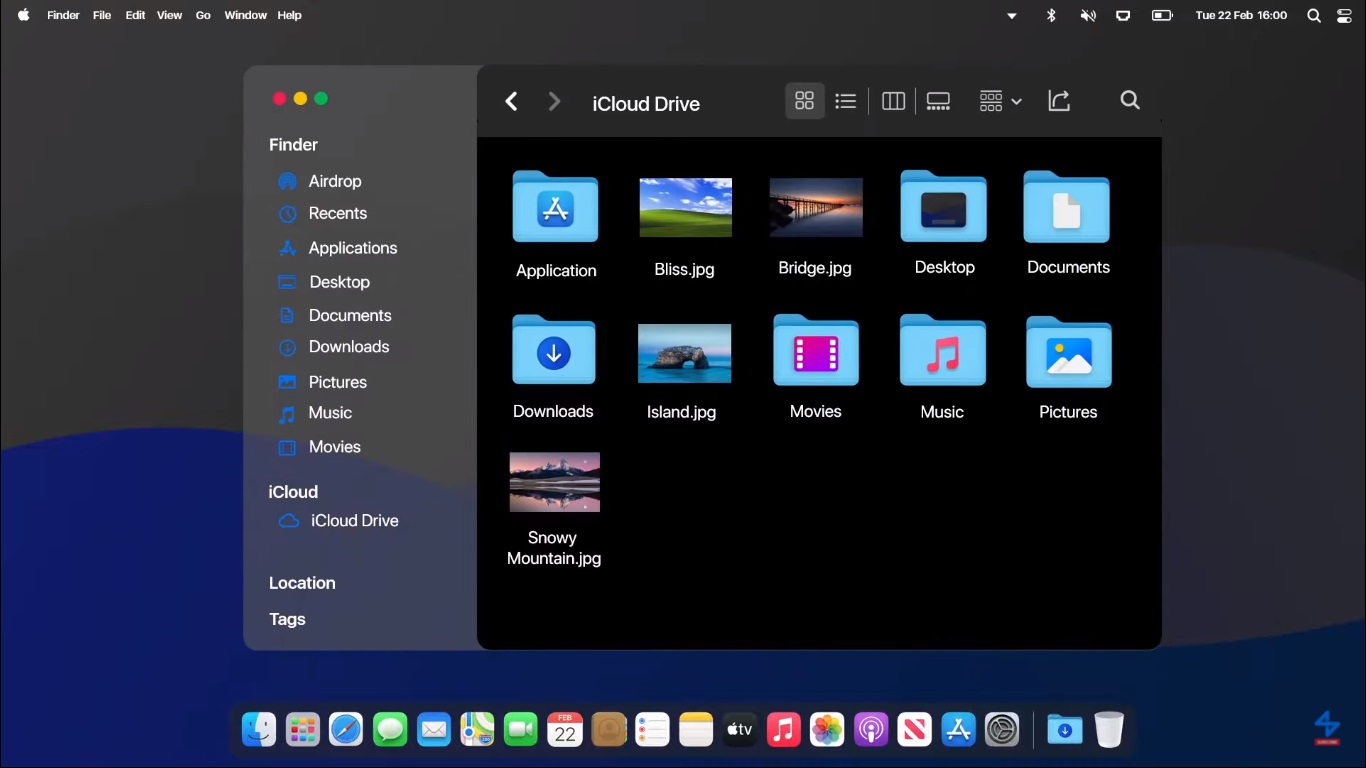Toggle Bluetooth from the menu bar
Screen dimensions: 1366x768
[1051, 16]
